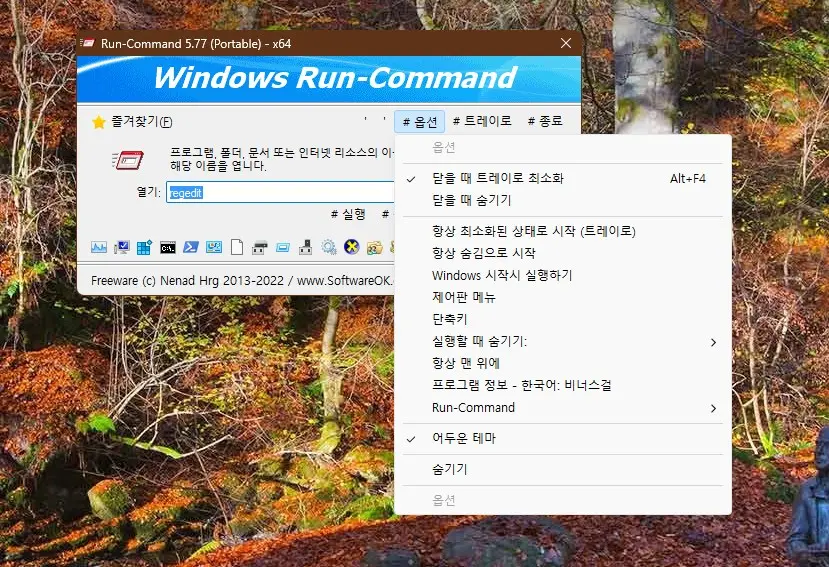Screen dimensions: 829x567
Task: Launch PowerShell icon
Action: 191,247
